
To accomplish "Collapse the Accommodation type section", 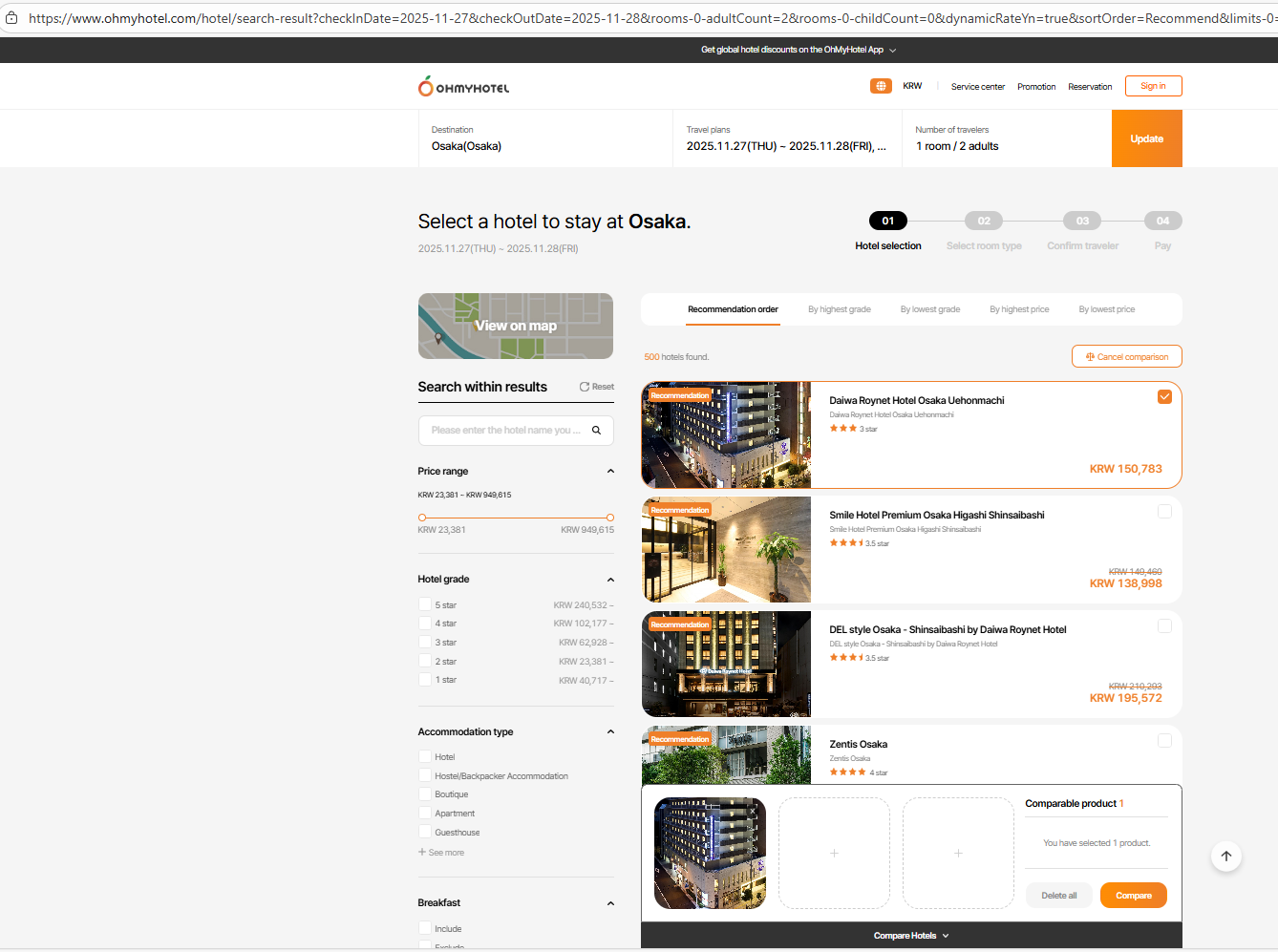I will (610, 732).
